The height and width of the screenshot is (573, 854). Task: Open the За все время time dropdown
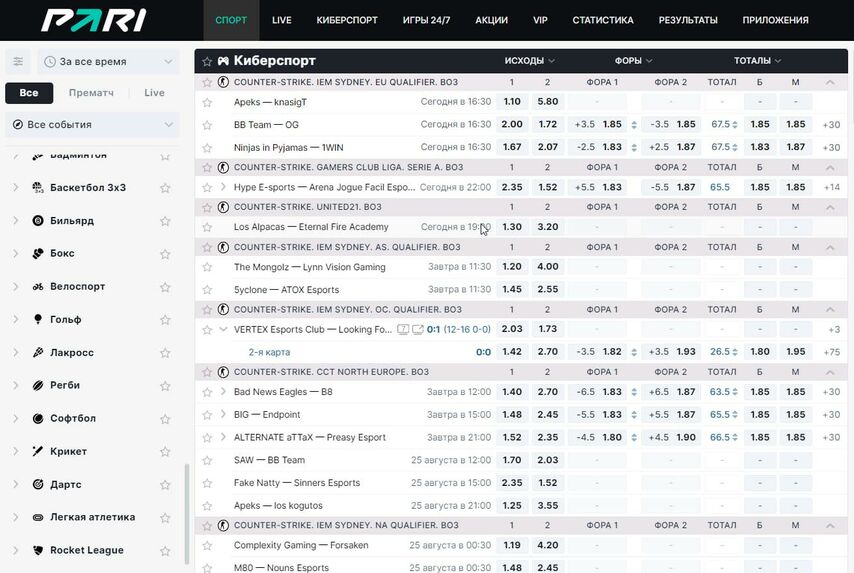coord(110,62)
